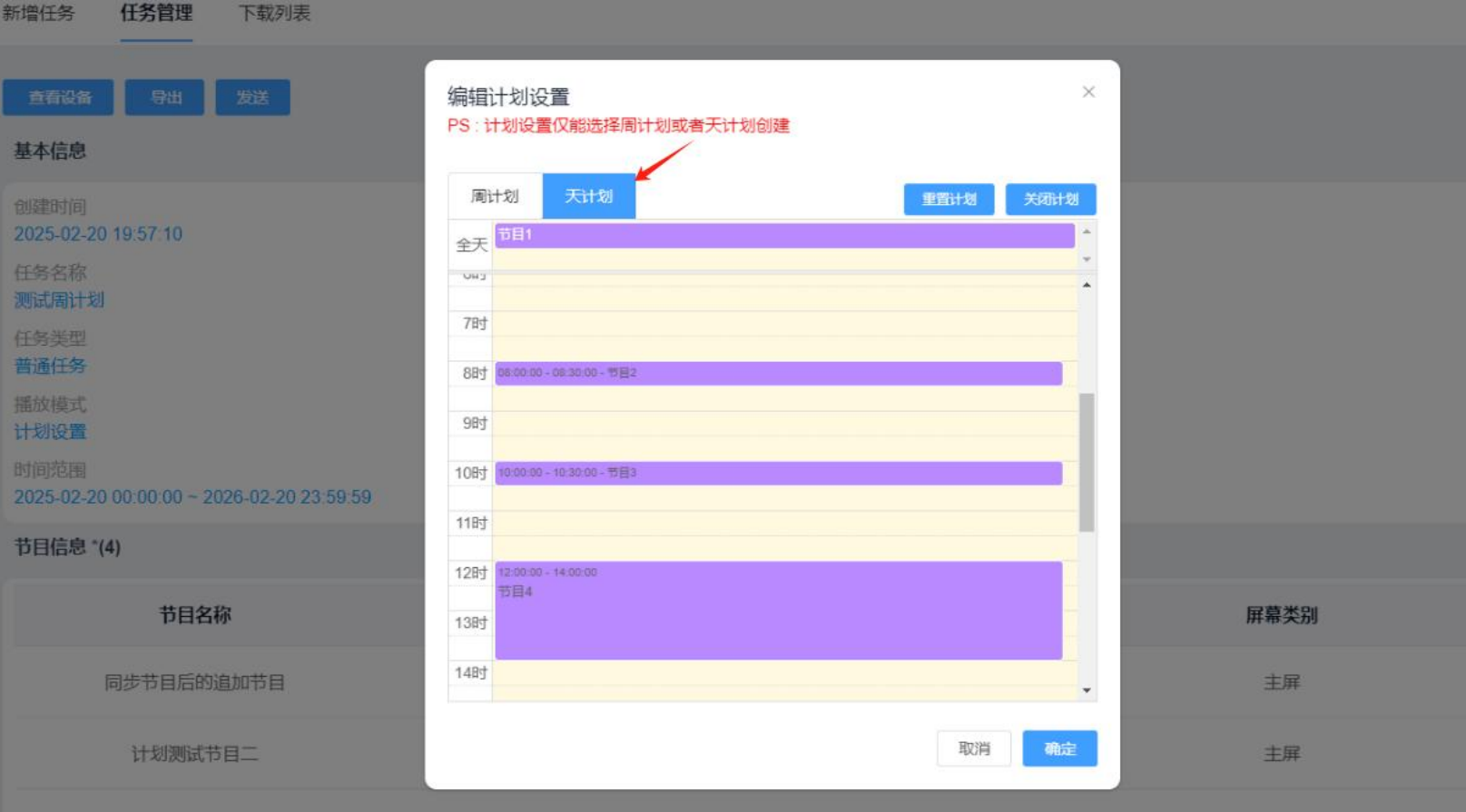Viewport: 1466px width, 812px height.
Task: Open the 下载列表 tab
Action: [274, 14]
